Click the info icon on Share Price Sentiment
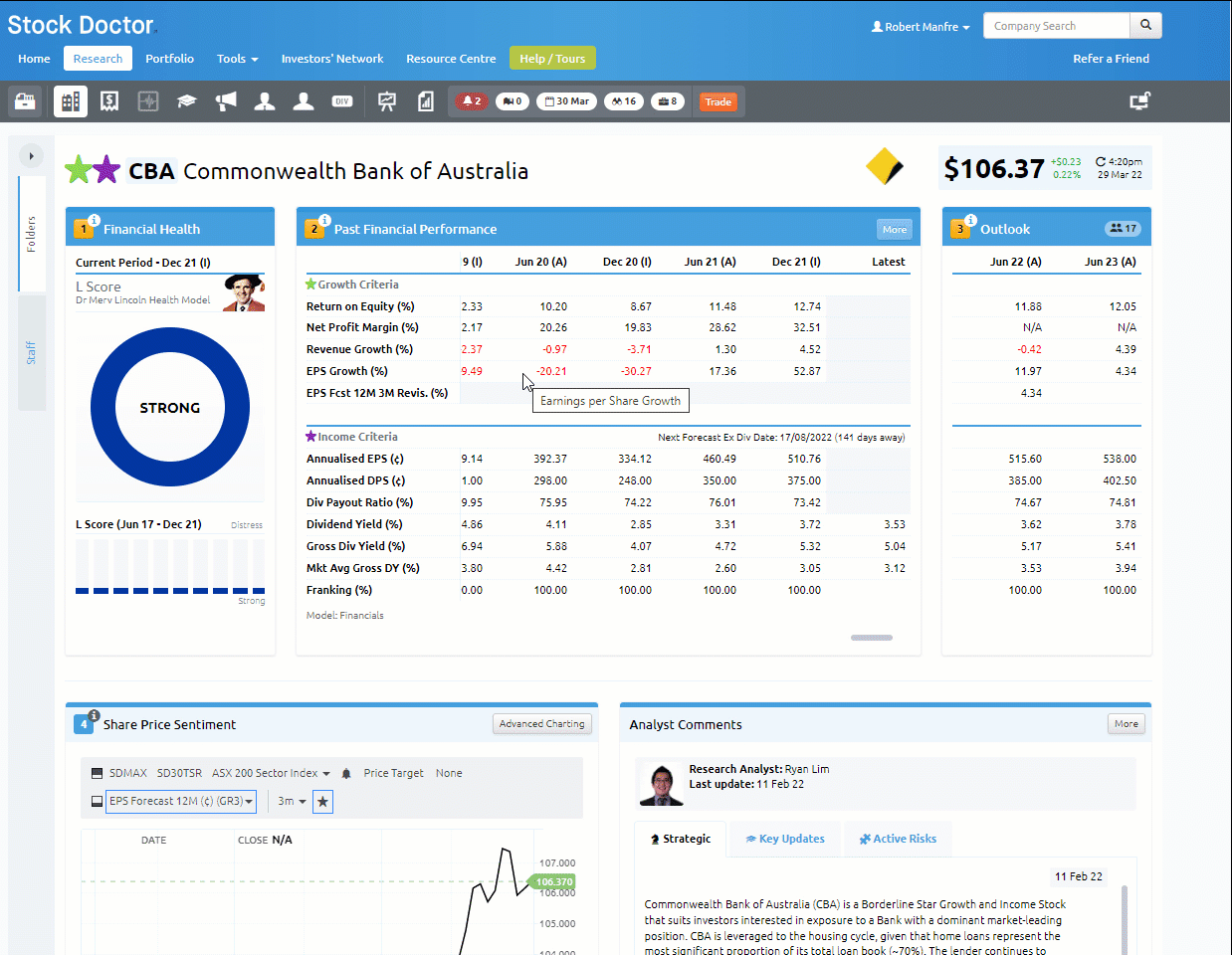This screenshot has height=955, width=1232. [x=94, y=715]
